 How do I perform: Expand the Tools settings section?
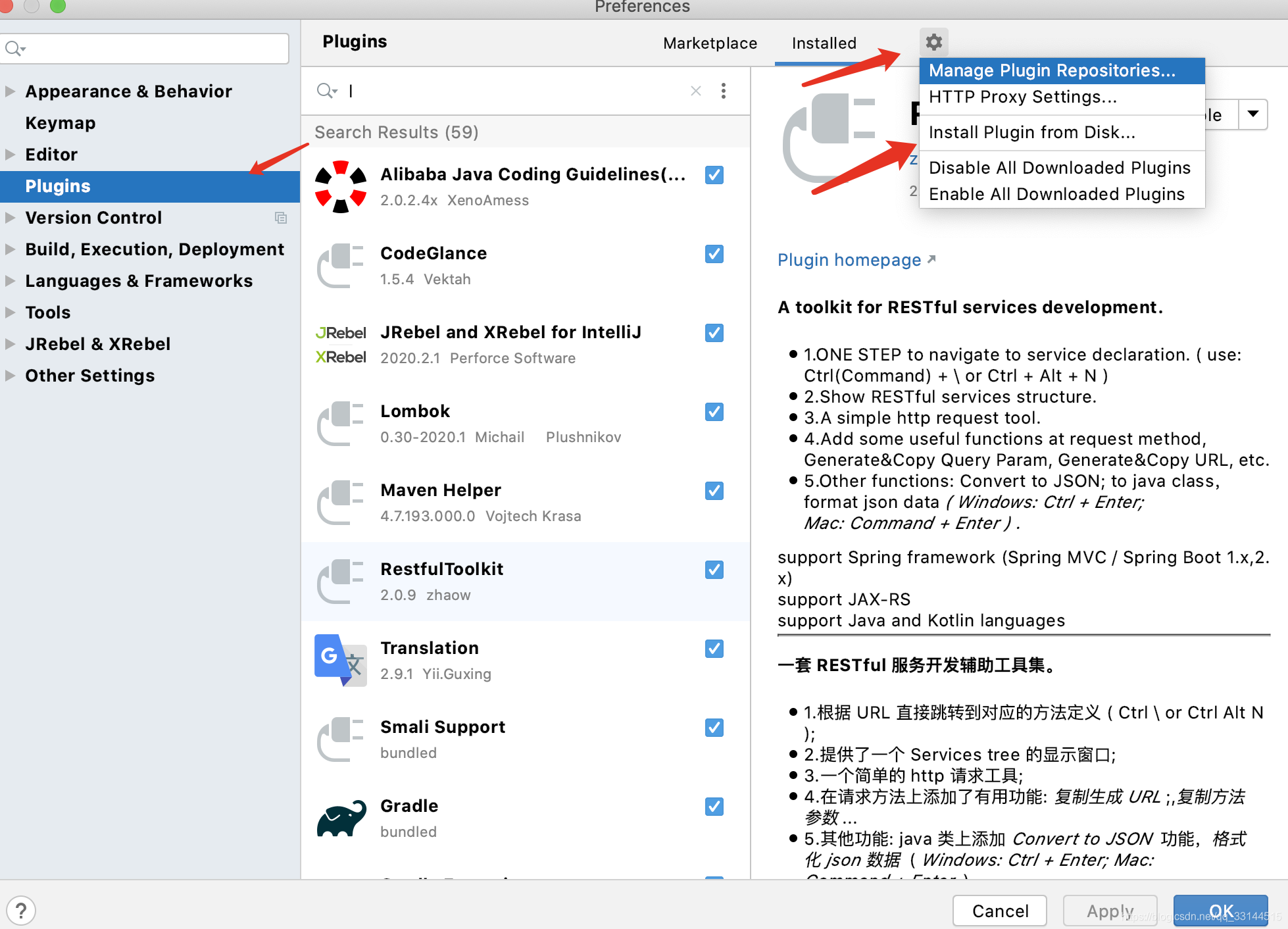point(10,313)
